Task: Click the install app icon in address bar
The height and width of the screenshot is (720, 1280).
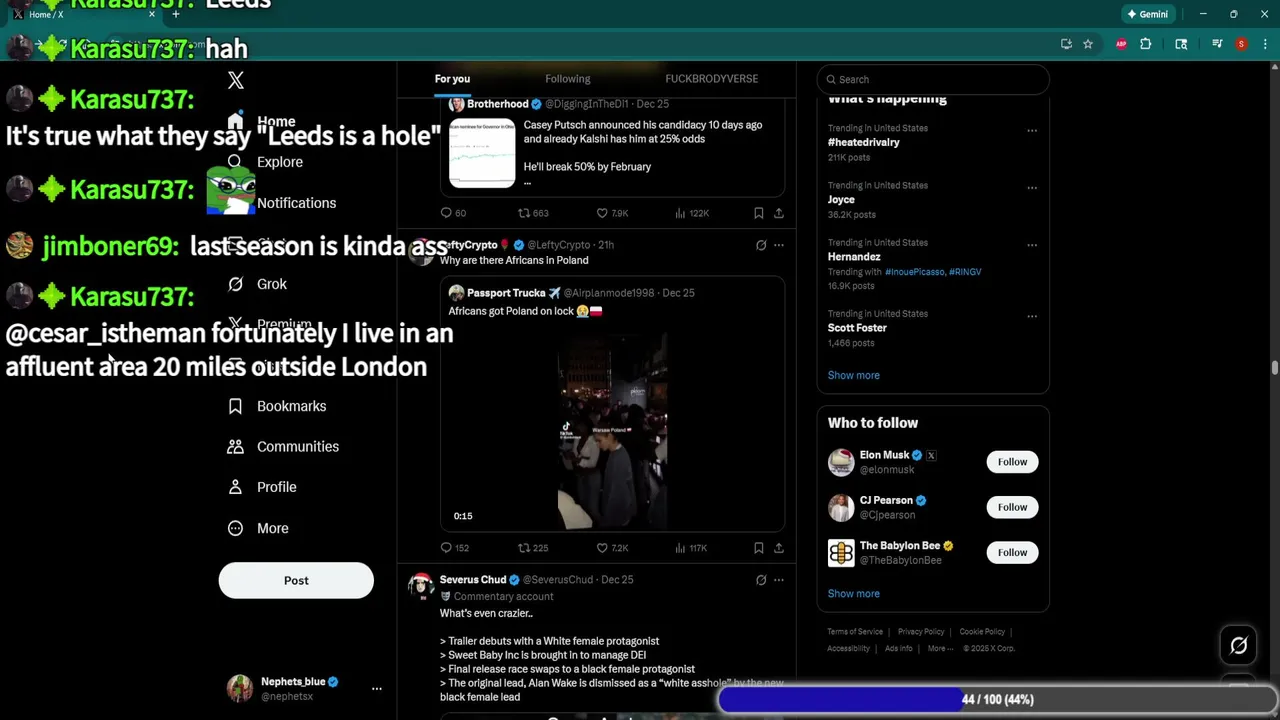Action: click(x=1066, y=44)
